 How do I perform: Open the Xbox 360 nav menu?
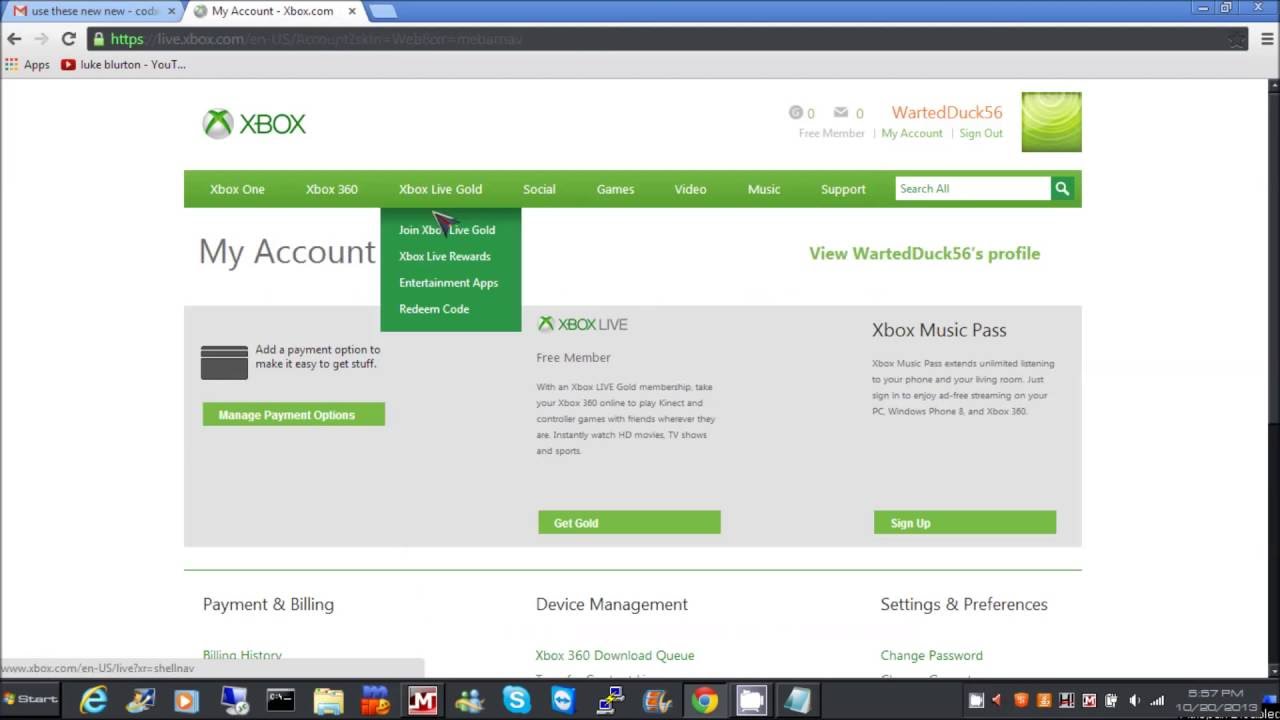coord(332,189)
